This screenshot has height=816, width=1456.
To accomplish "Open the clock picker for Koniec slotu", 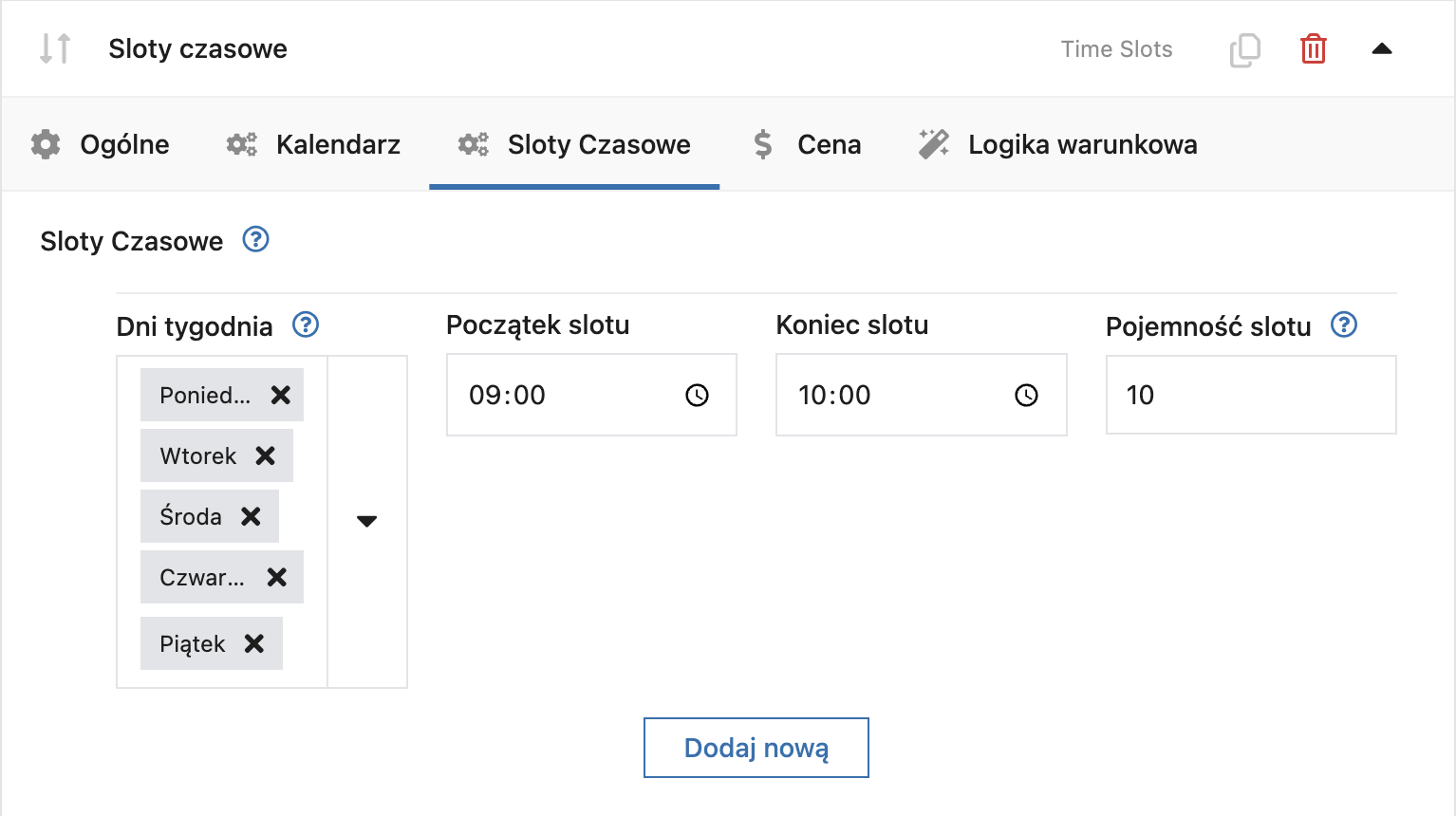I will click(1026, 395).
